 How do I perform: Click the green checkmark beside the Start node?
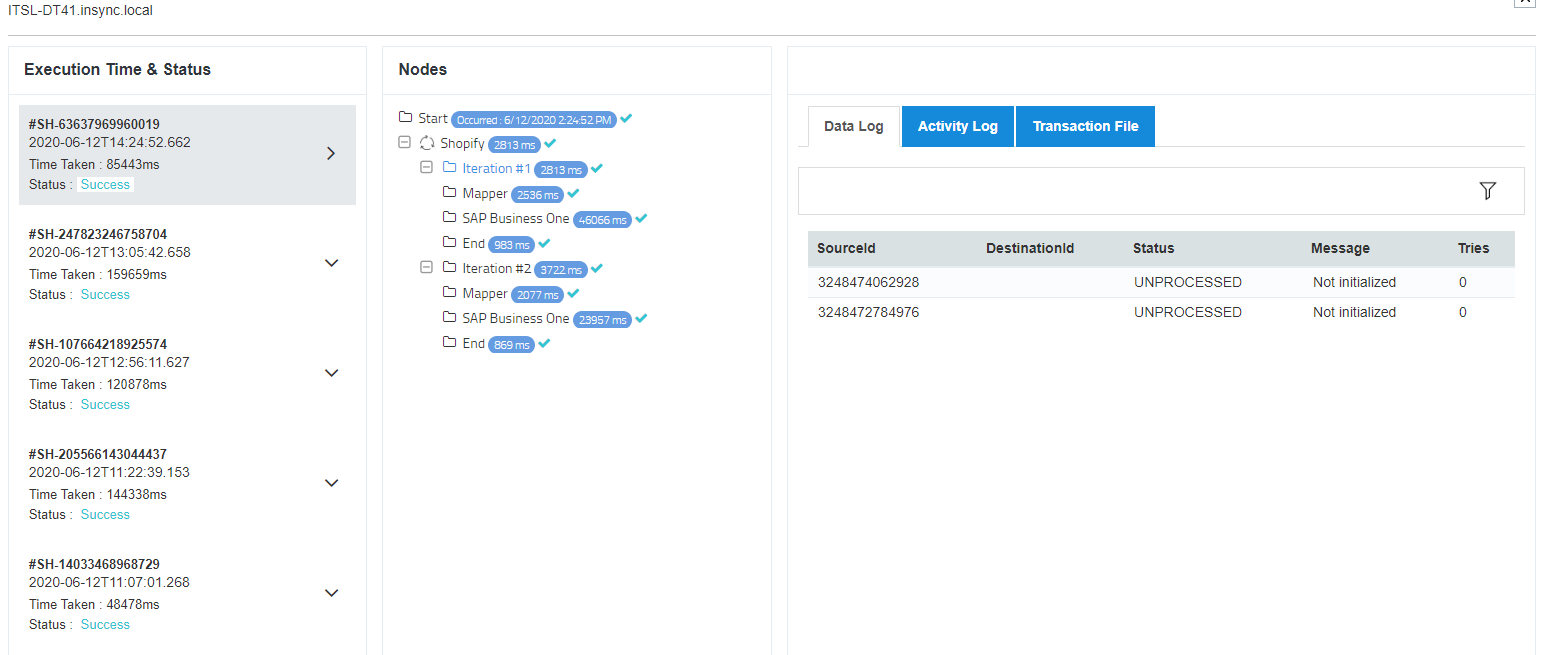pos(626,117)
